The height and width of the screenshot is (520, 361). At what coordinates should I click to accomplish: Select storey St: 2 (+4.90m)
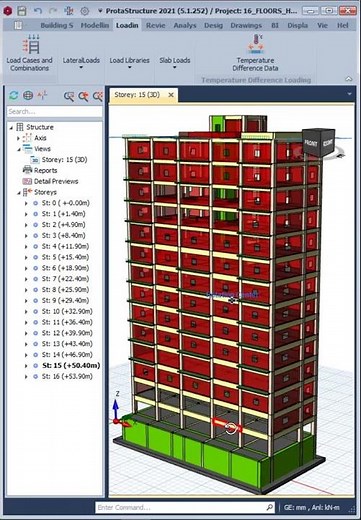(x=63, y=225)
